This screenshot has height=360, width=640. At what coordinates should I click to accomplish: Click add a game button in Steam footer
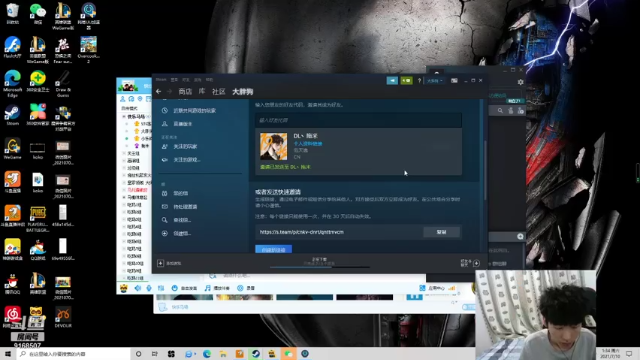tap(169, 263)
